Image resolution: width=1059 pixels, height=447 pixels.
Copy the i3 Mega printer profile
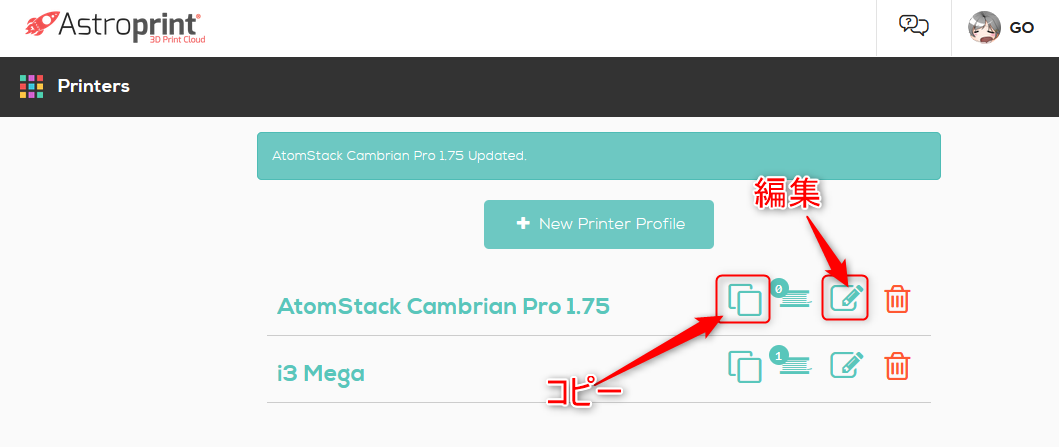[x=745, y=367]
